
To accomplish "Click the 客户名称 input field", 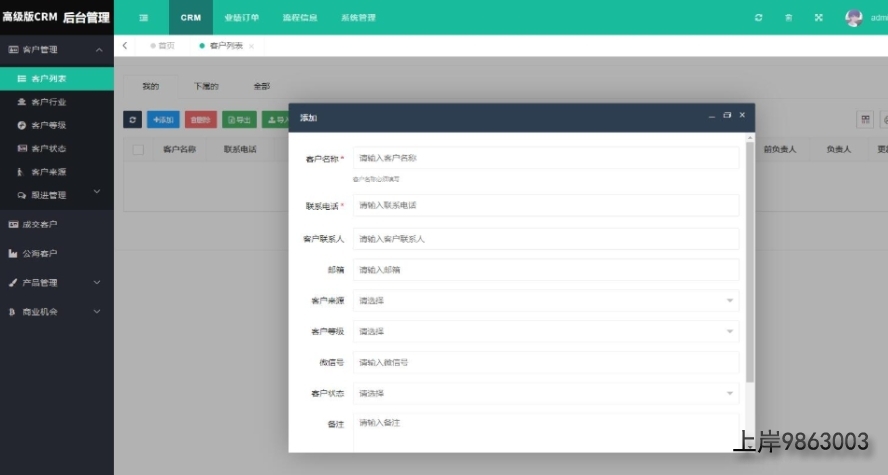I will point(545,158).
